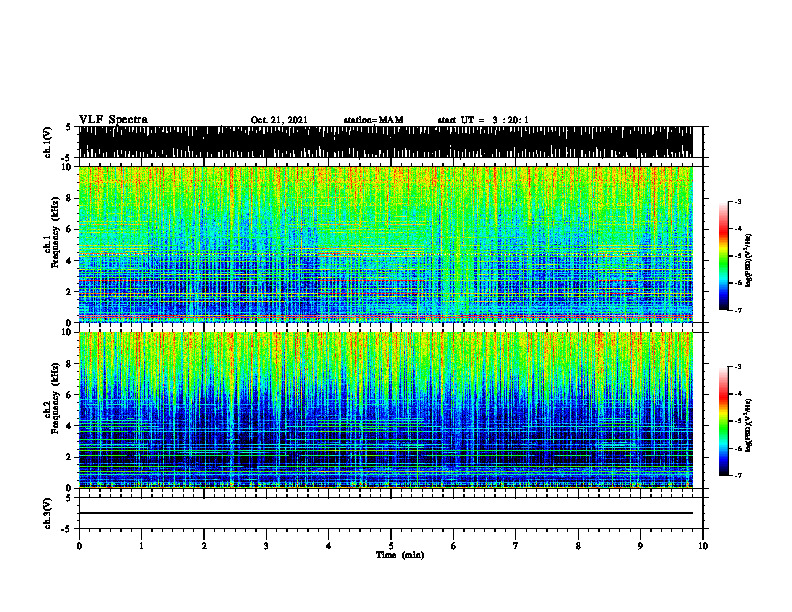Click the "Time (min)" axis title

[x=400, y=555]
